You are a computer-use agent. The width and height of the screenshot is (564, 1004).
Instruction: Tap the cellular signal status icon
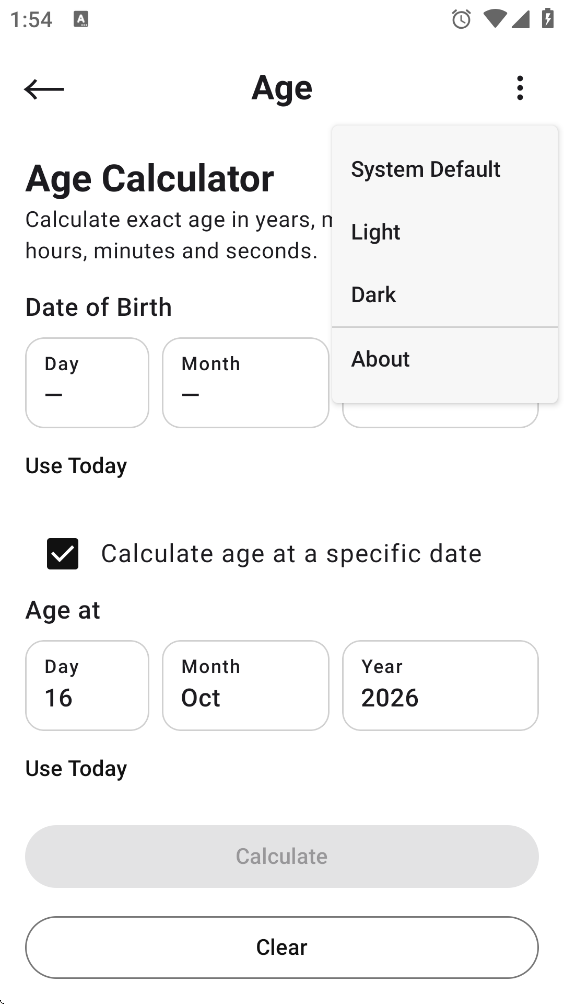pos(520,19)
